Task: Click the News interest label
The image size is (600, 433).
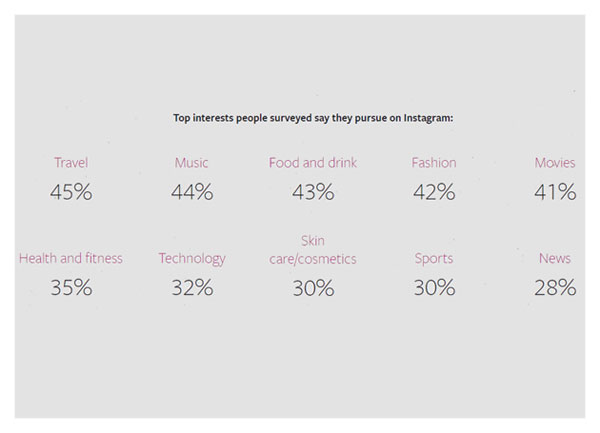Action: [555, 258]
